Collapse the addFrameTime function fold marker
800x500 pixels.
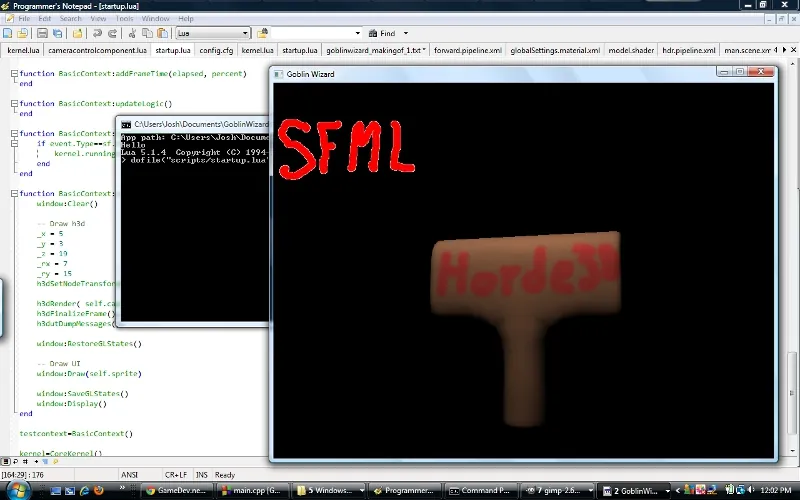click(14, 73)
